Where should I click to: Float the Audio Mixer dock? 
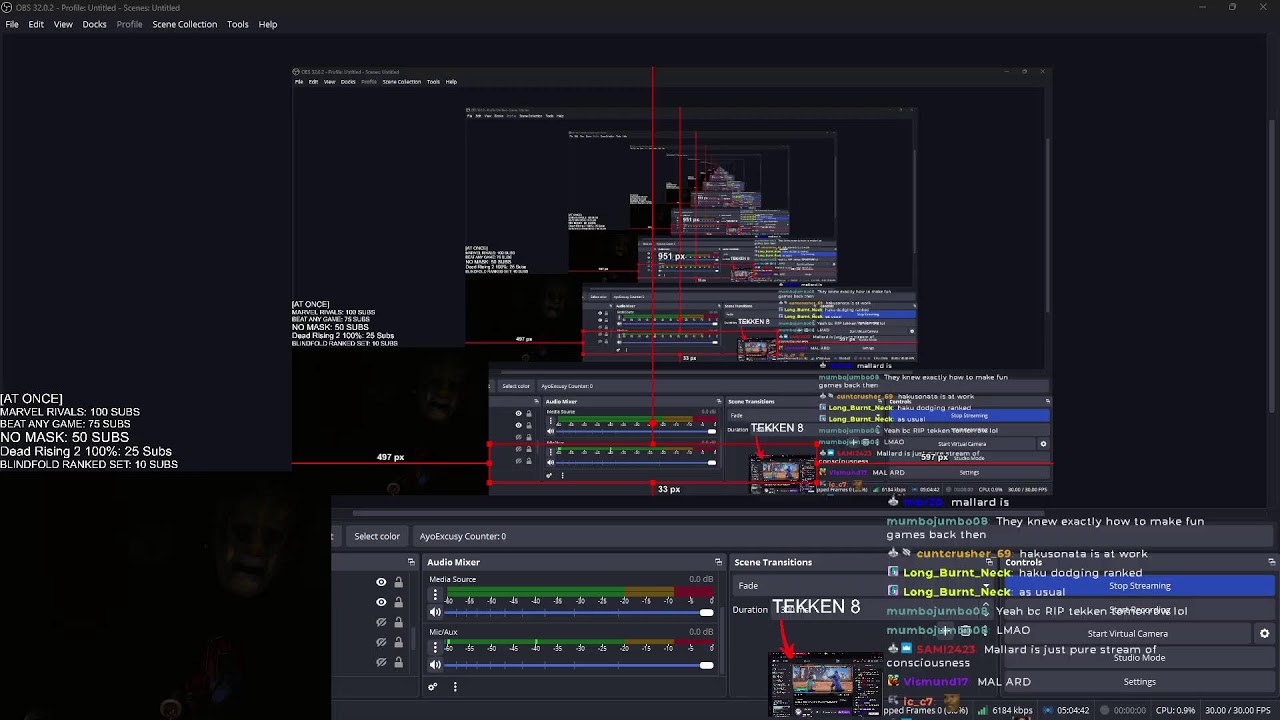click(718, 562)
